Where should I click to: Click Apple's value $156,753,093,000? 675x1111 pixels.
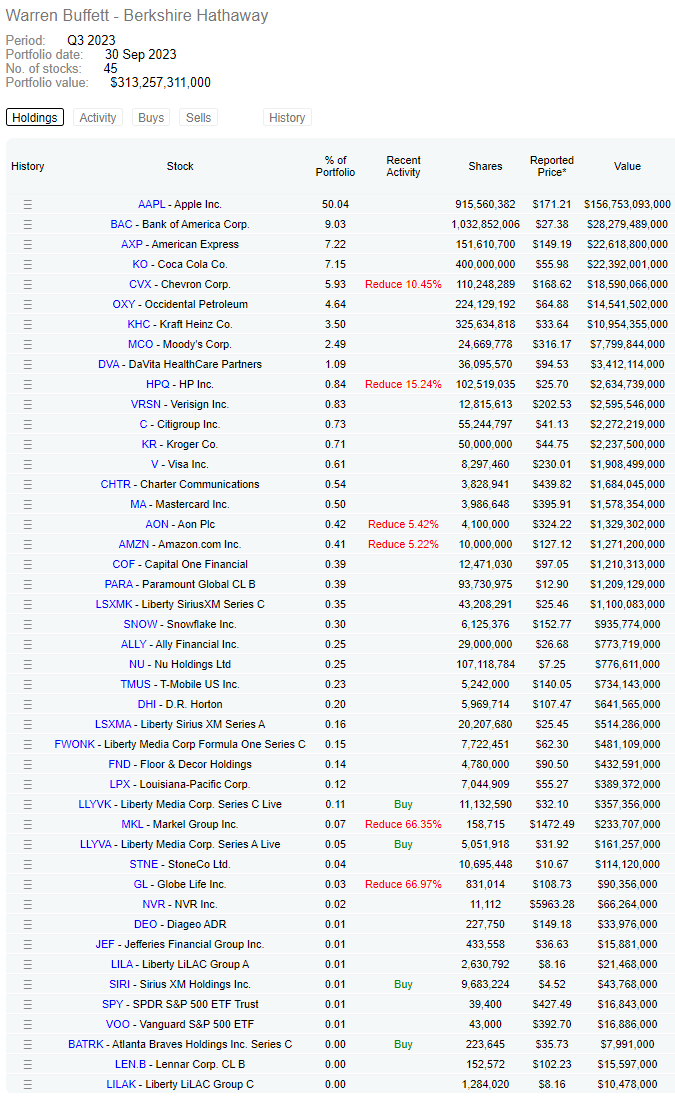click(x=628, y=205)
